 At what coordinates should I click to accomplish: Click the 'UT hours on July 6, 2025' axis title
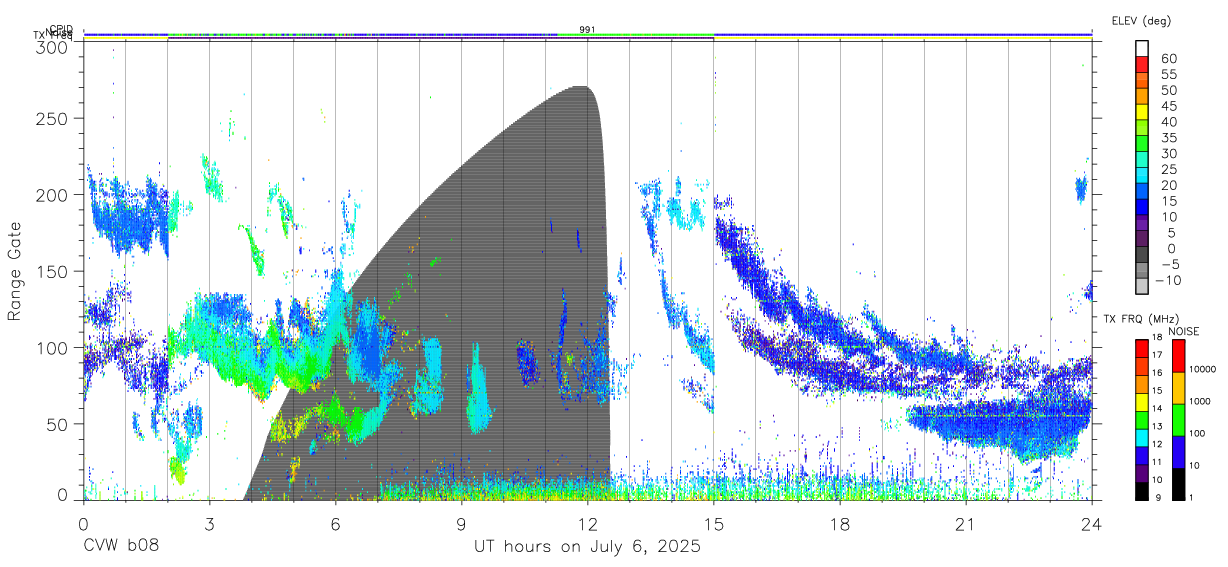tap(587, 548)
